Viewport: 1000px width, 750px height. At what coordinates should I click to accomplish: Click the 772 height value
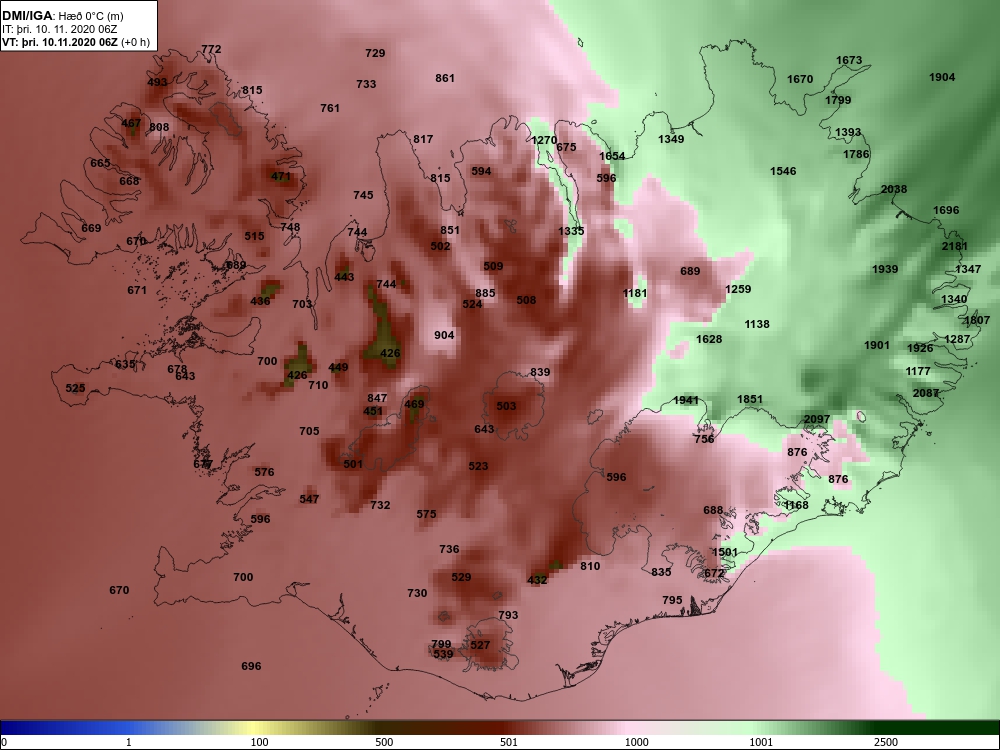tap(211, 49)
